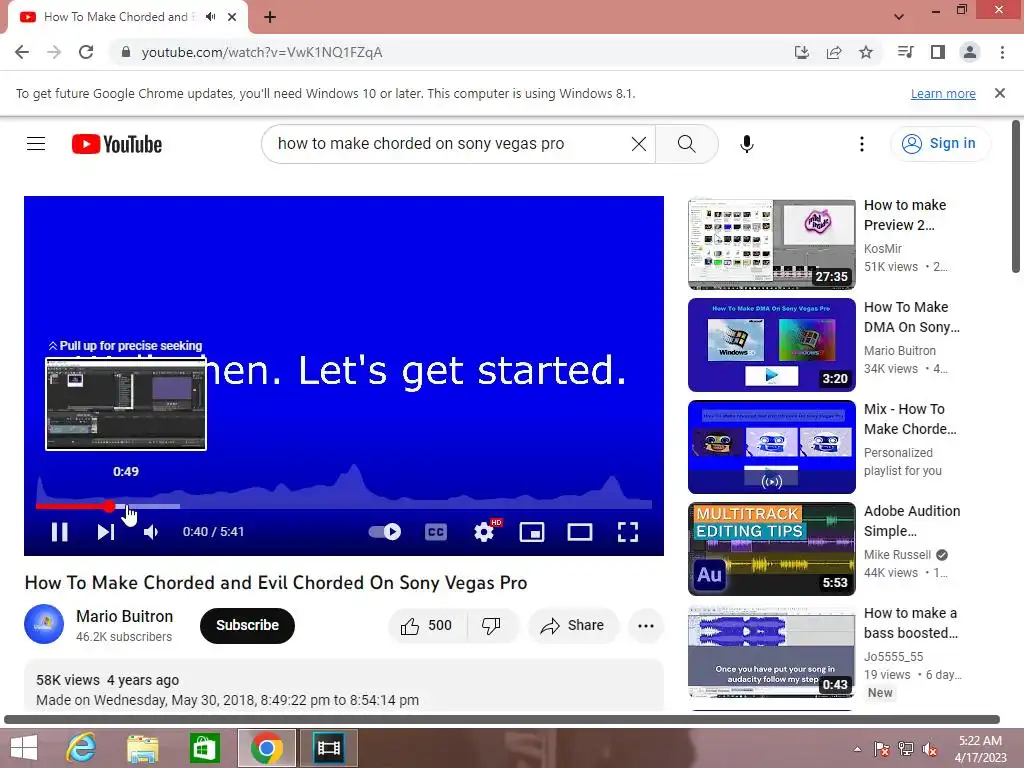Share this page from address bar
The width and height of the screenshot is (1024, 768).
(x=834, y=52)
